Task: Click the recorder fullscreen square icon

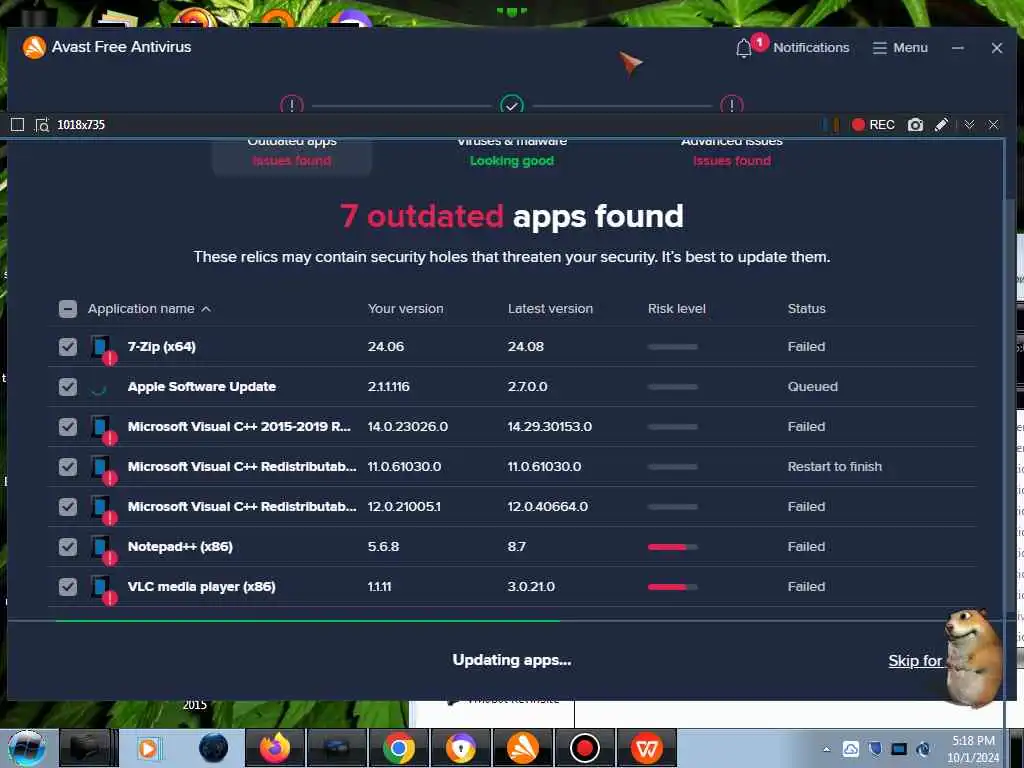Action: tap(18, 125)
